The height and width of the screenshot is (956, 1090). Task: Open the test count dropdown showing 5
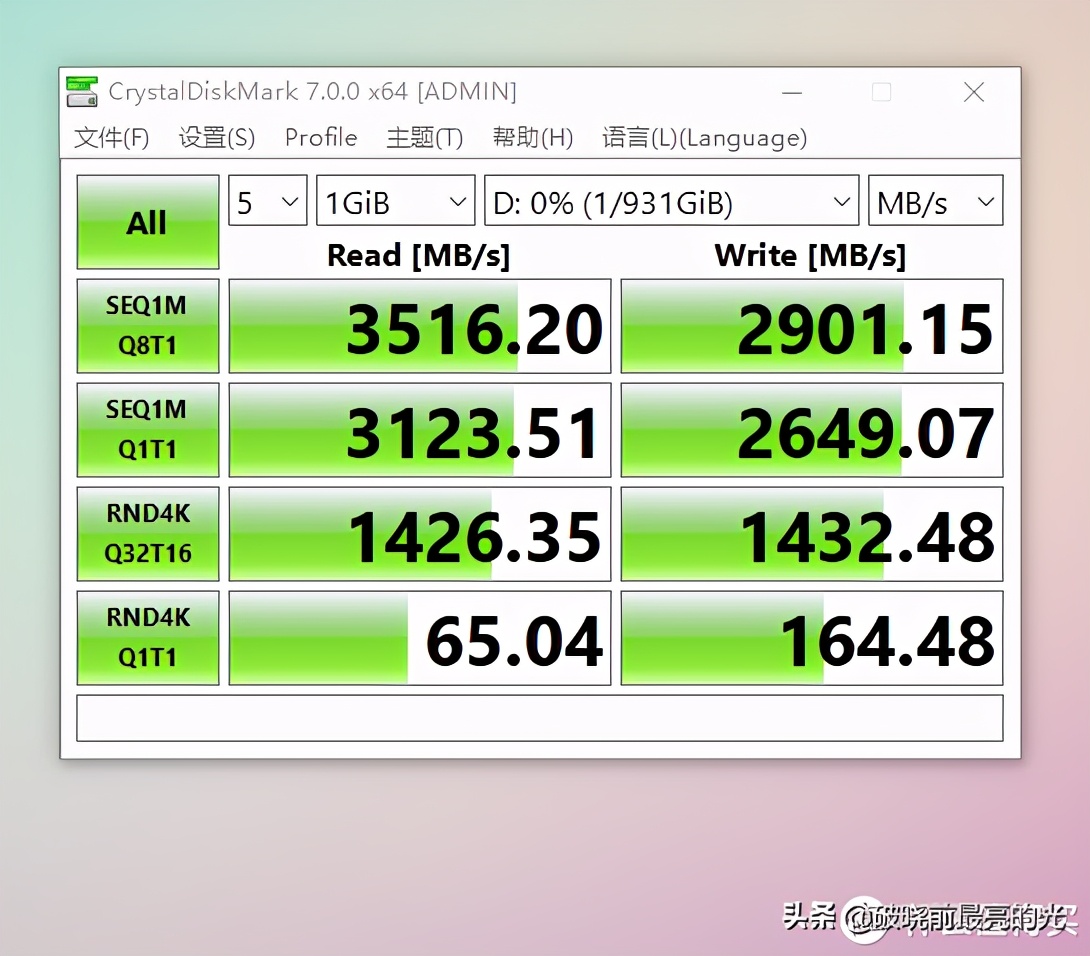pyautogui.click(x=267, y=200)
